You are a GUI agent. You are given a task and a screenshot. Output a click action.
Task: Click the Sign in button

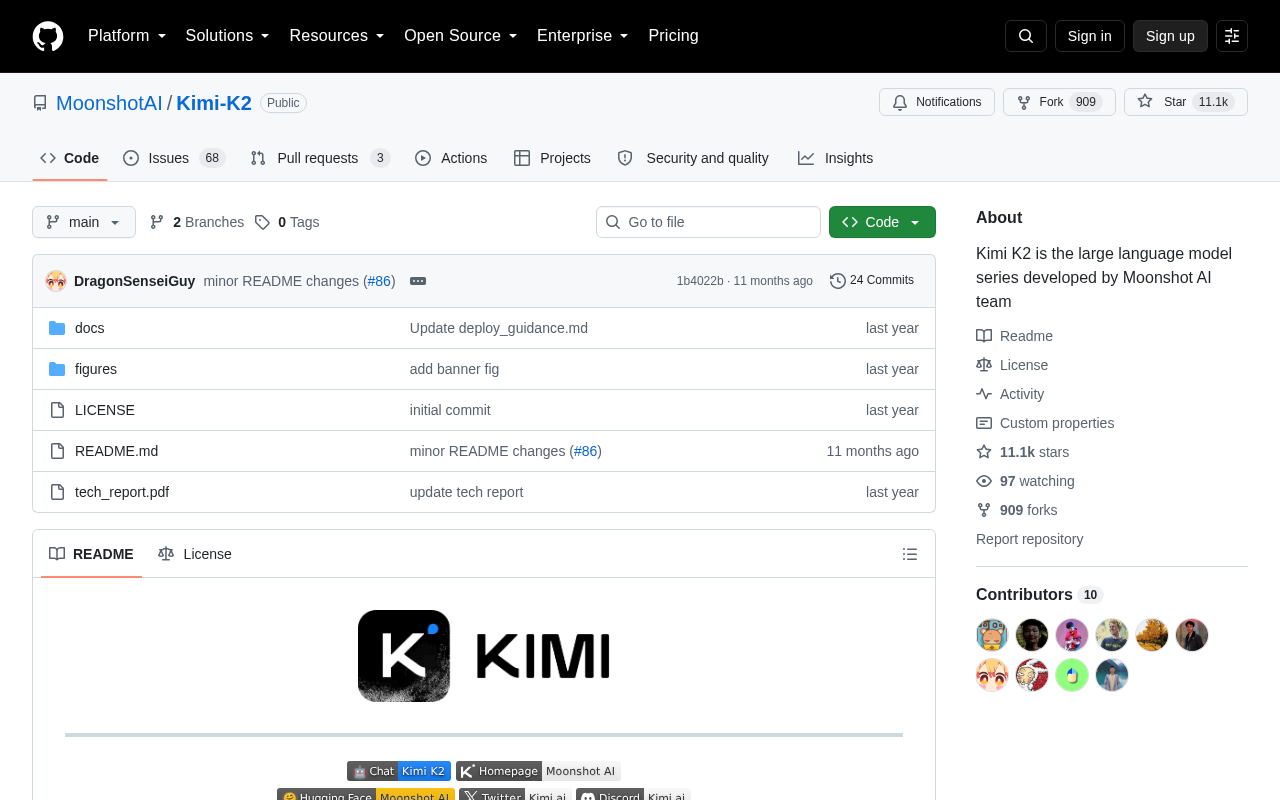pos(1090,36)
